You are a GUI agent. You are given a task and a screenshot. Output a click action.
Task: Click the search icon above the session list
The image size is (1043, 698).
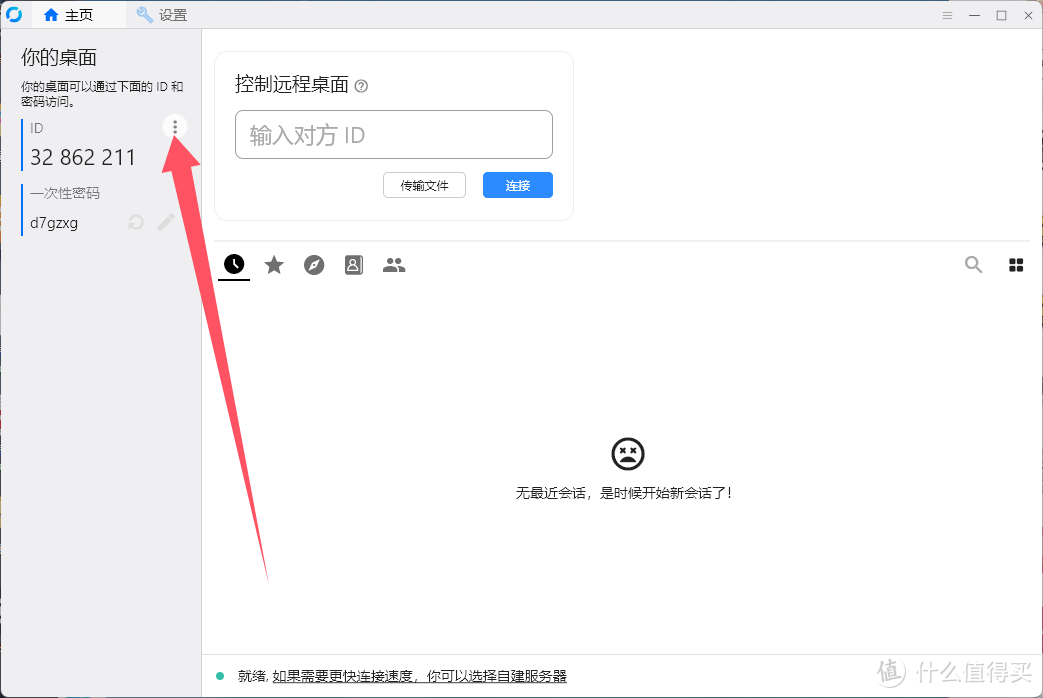click(x=973, y=264)
